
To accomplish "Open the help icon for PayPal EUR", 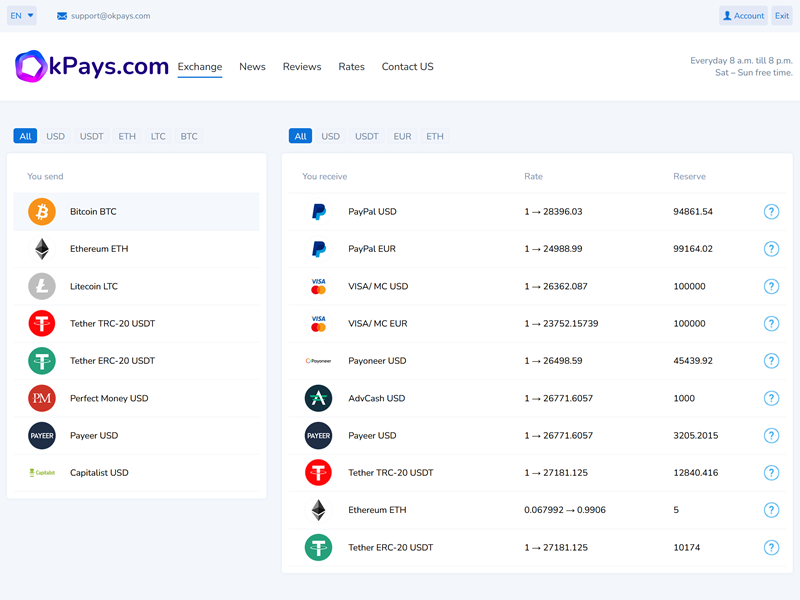I will pyautogui.click(x=771, y=249).
